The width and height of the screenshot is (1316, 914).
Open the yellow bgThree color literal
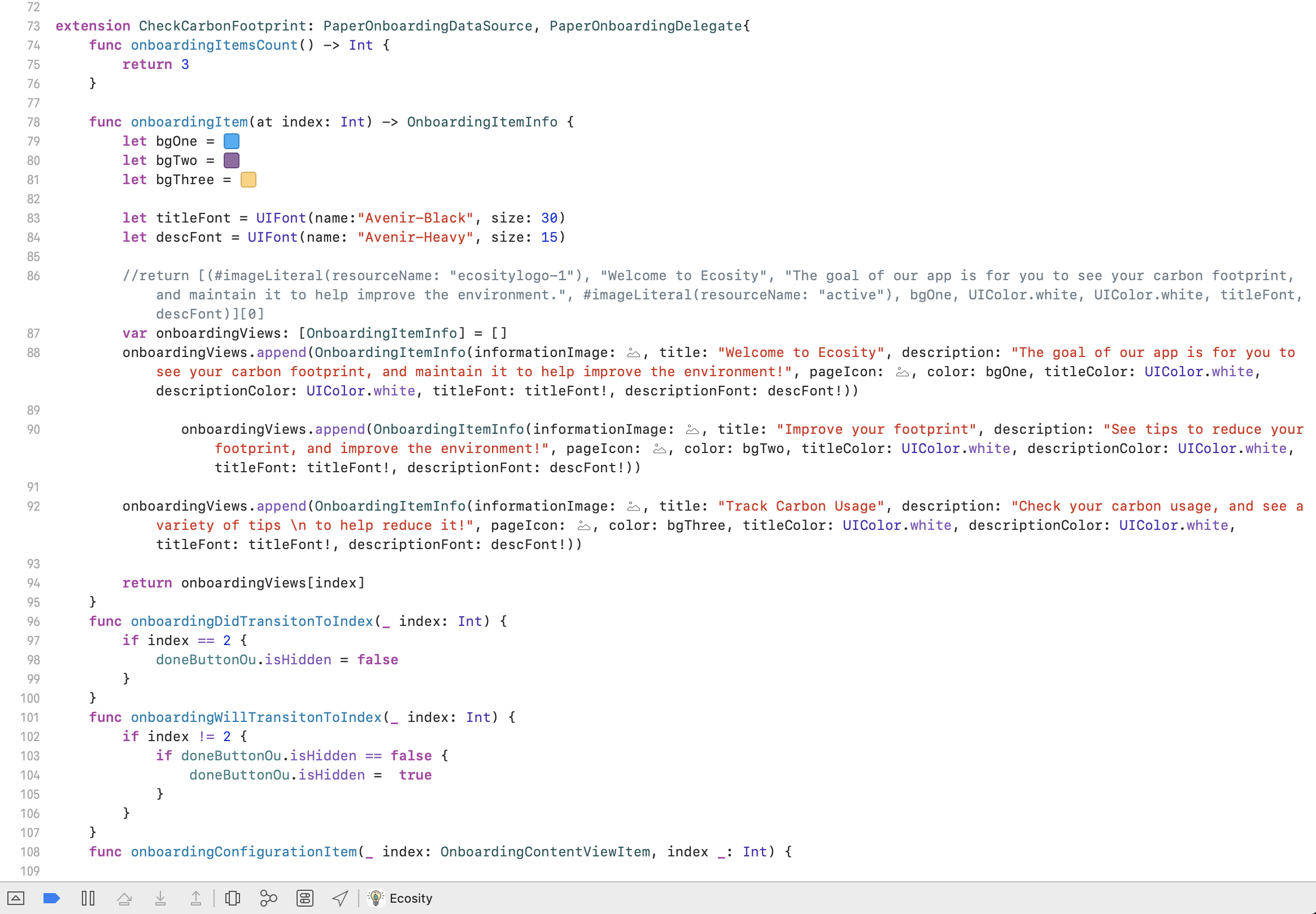coord(249,180)
